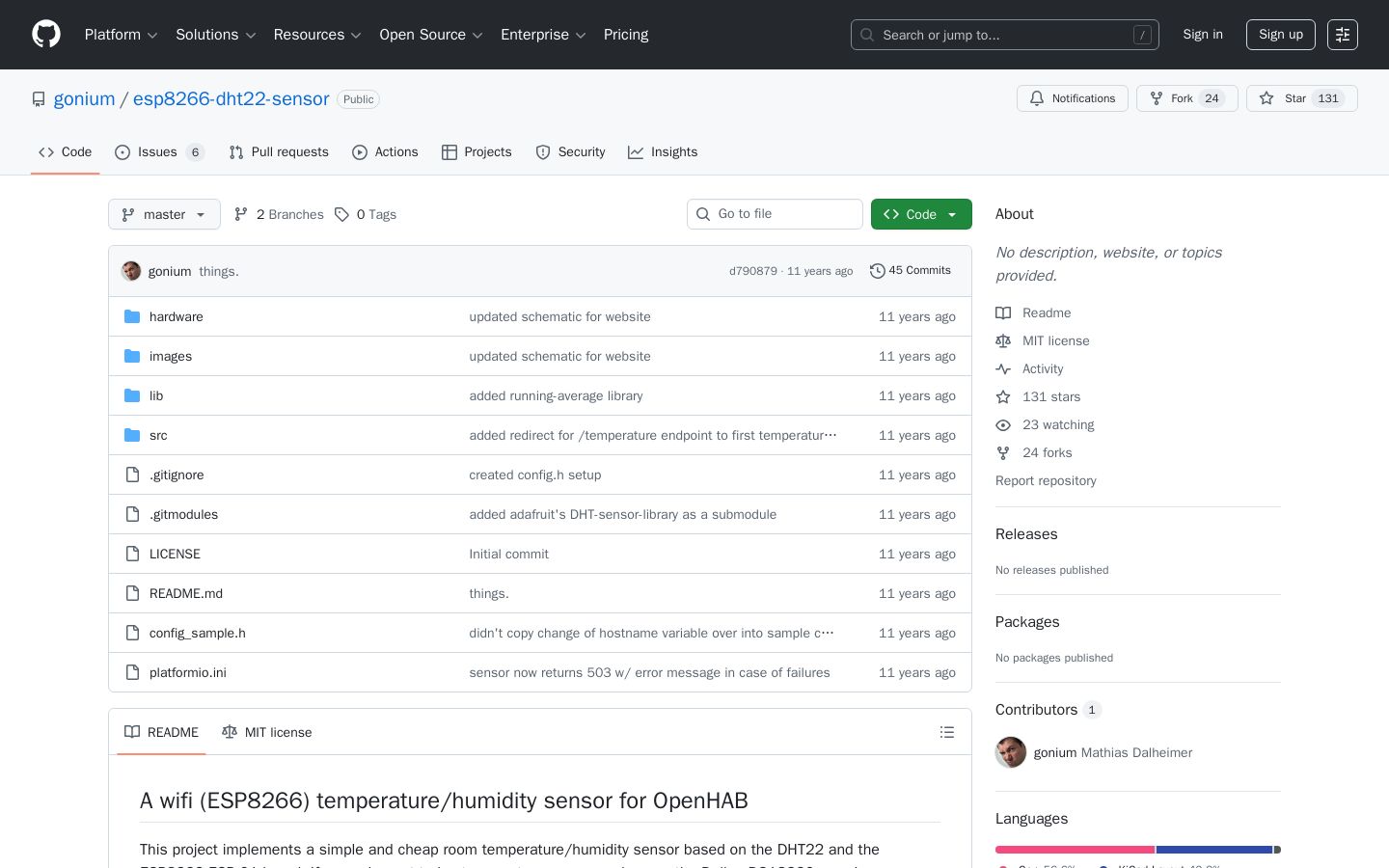
Task: Open the GitHub homepage logo
Action: (x=46, y=35)
